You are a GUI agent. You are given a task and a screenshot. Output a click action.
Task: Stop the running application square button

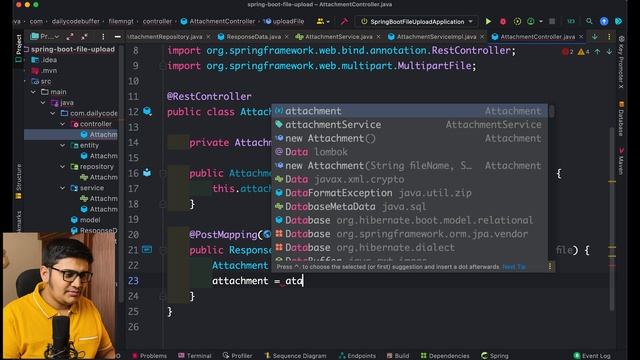pos(552,21)
